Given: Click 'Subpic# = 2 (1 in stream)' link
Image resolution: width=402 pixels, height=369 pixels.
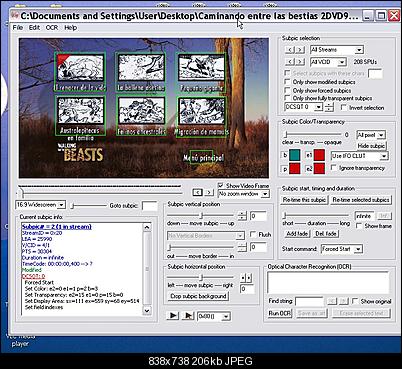Looking at the screenshot, I should tap(56, 227).
